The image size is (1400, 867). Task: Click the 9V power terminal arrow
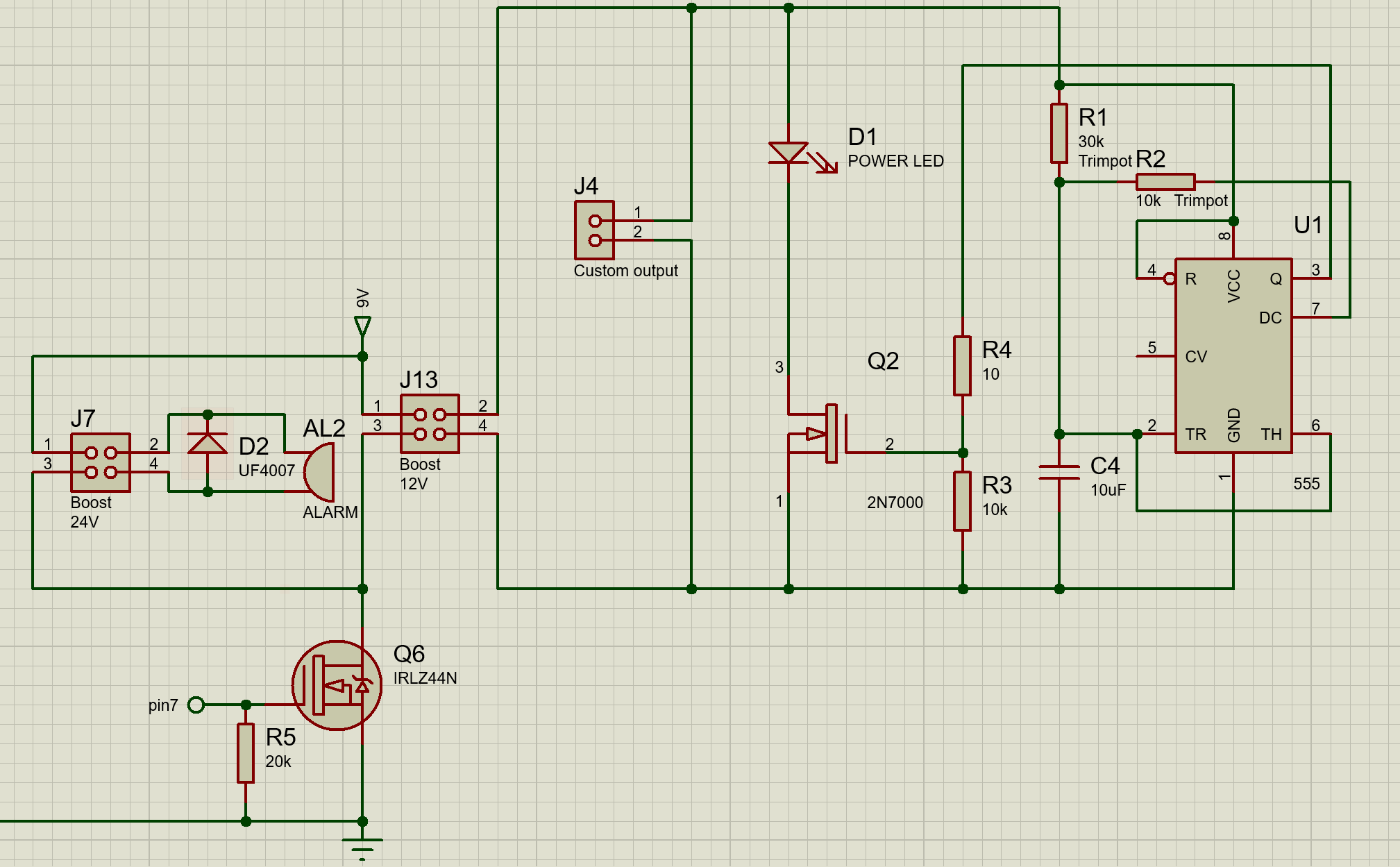click(362, 326)
